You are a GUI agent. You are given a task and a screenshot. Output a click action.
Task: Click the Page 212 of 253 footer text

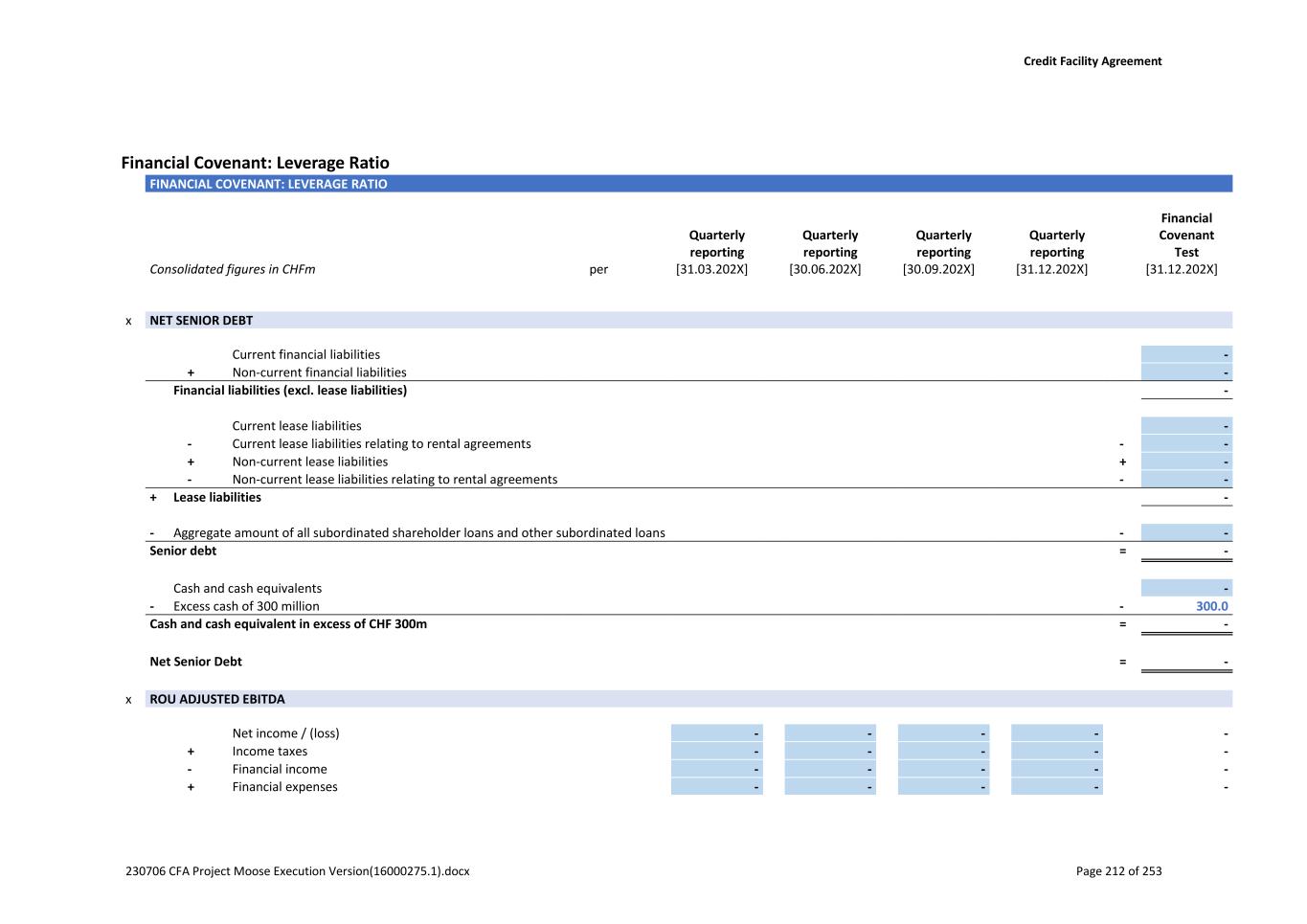click(1118, 871)
